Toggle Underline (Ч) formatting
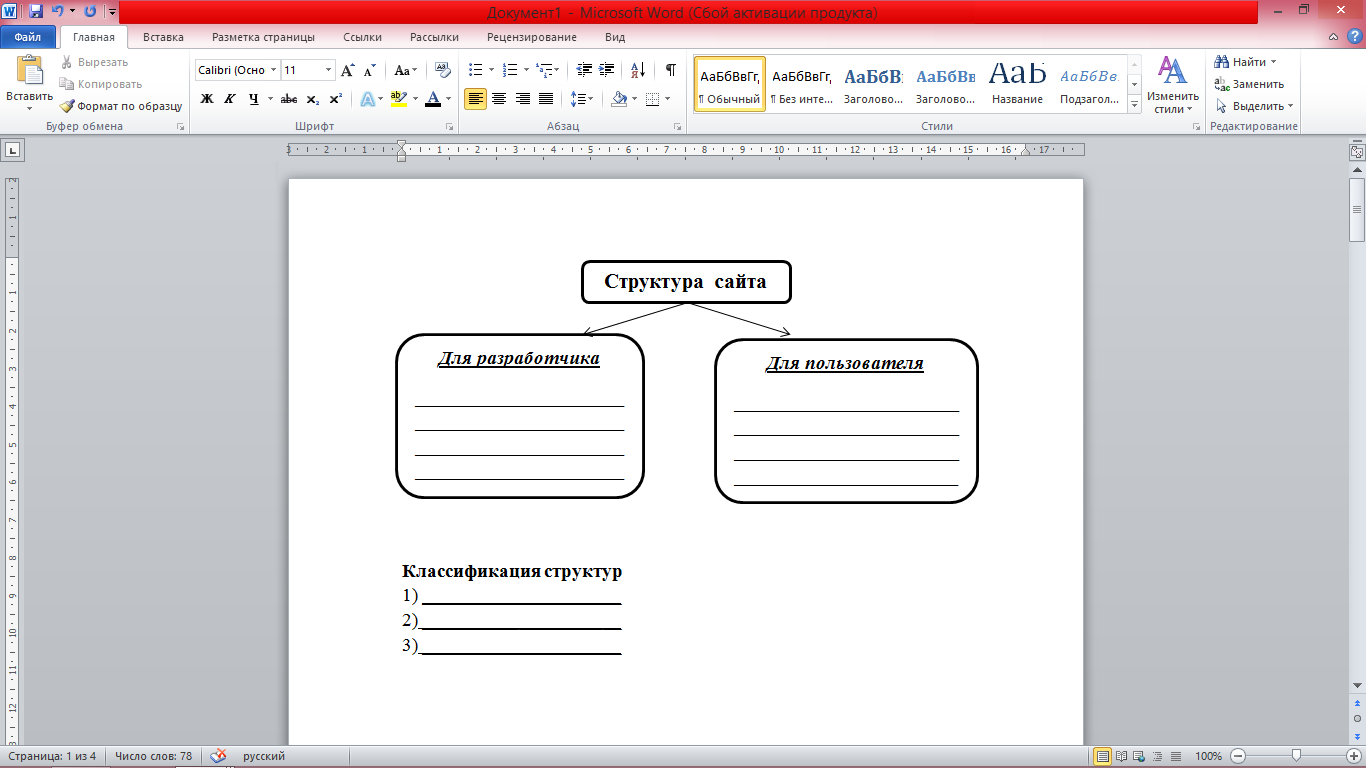The width and height of the screenshot is (1366, 768). (x=254, y=99)
